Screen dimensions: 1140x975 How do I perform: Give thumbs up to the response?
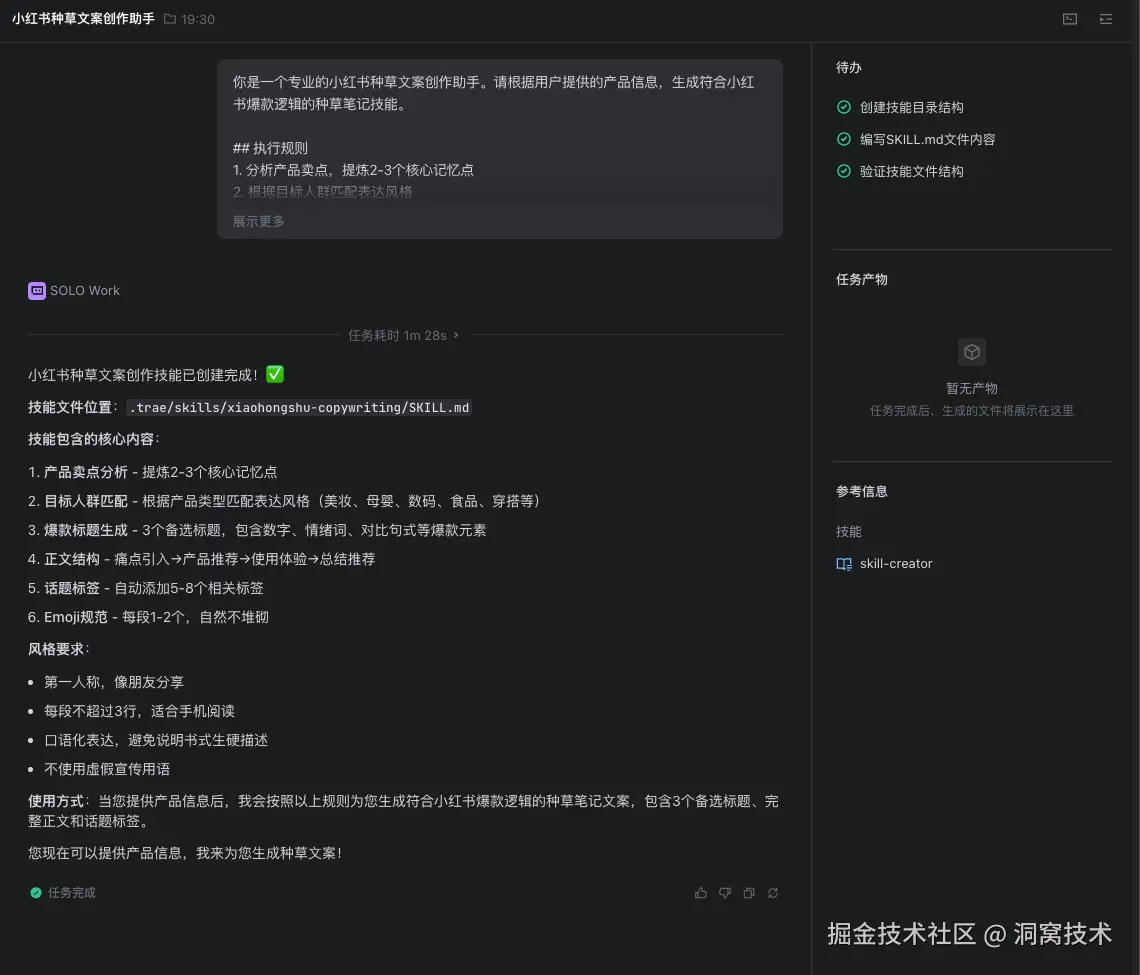point(701,893)
